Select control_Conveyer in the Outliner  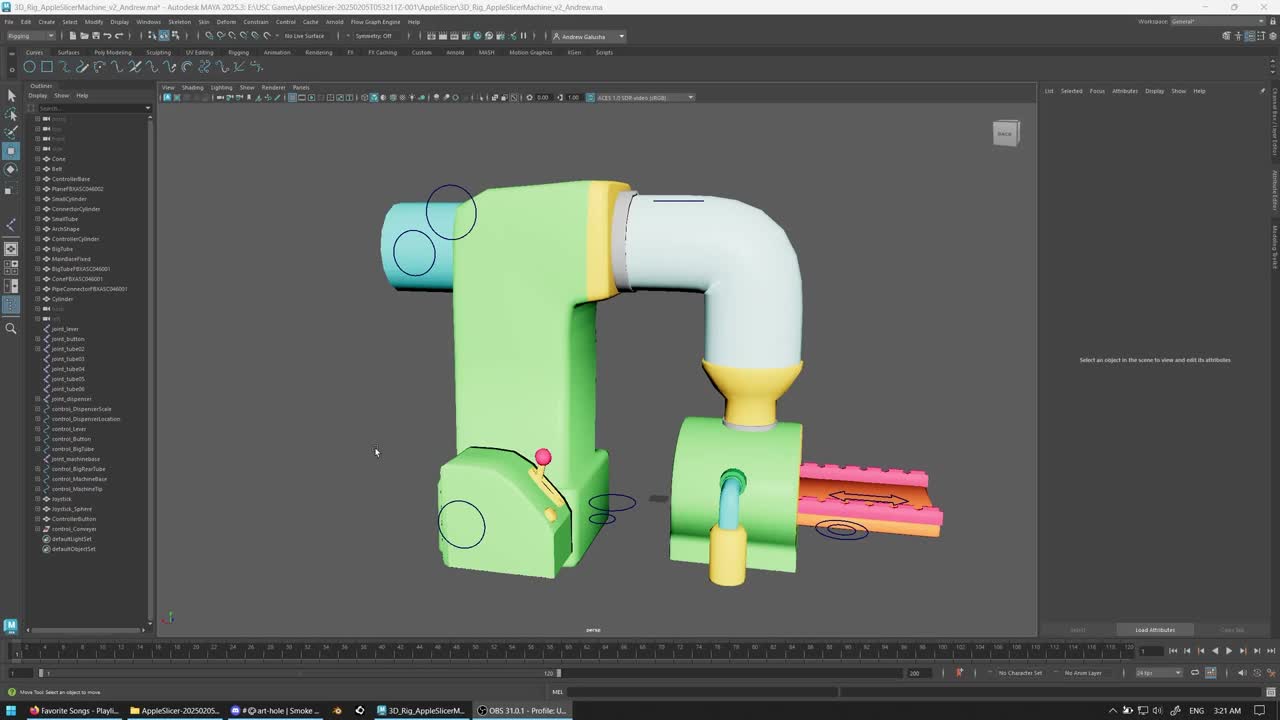coord(74,529)
